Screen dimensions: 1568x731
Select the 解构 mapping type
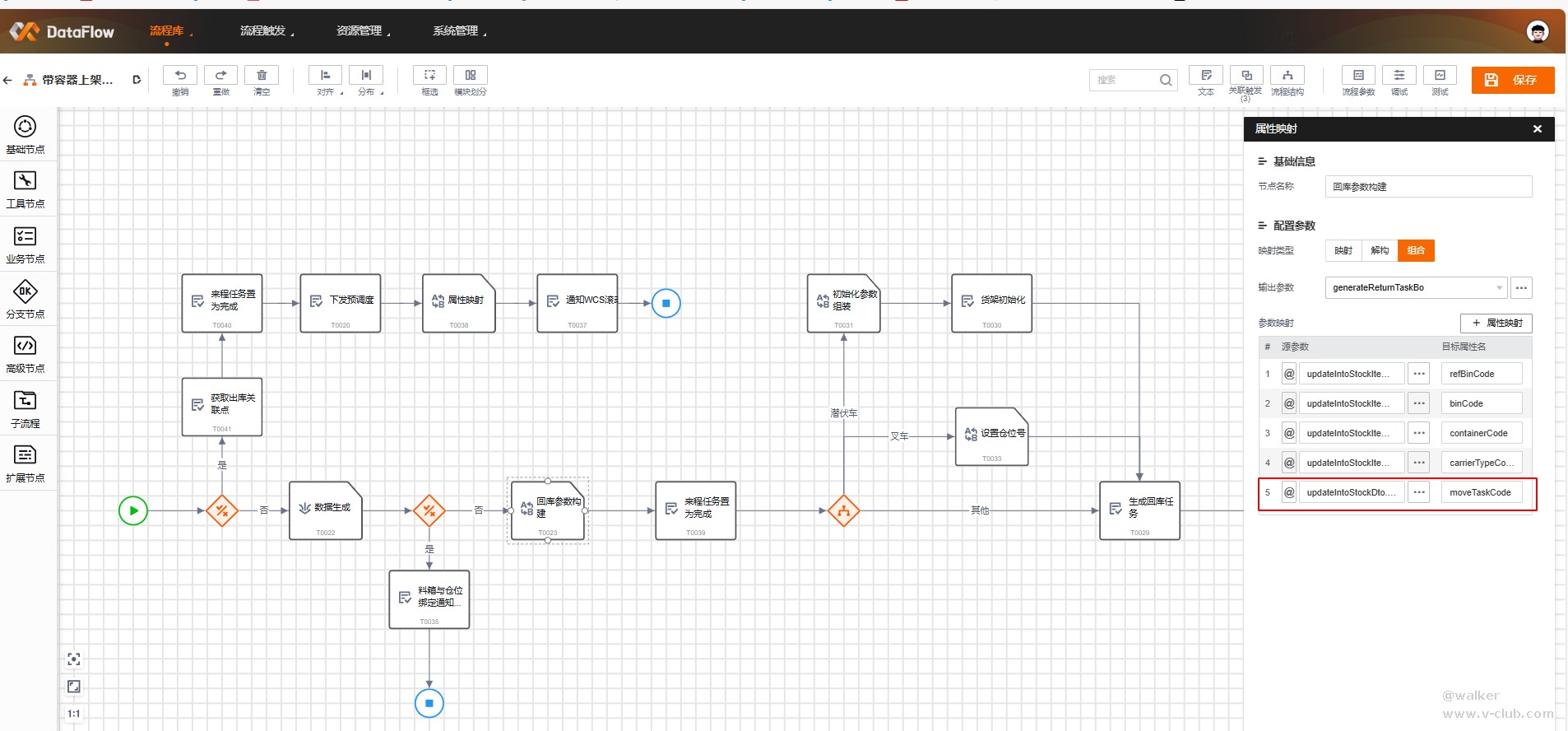tap(1380, 250)
